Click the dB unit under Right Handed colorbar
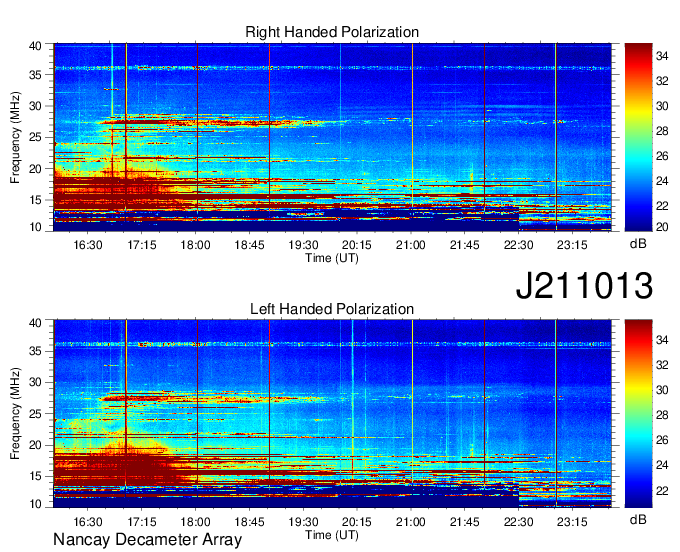Screen dimensions: 680x552 (638, 244)
